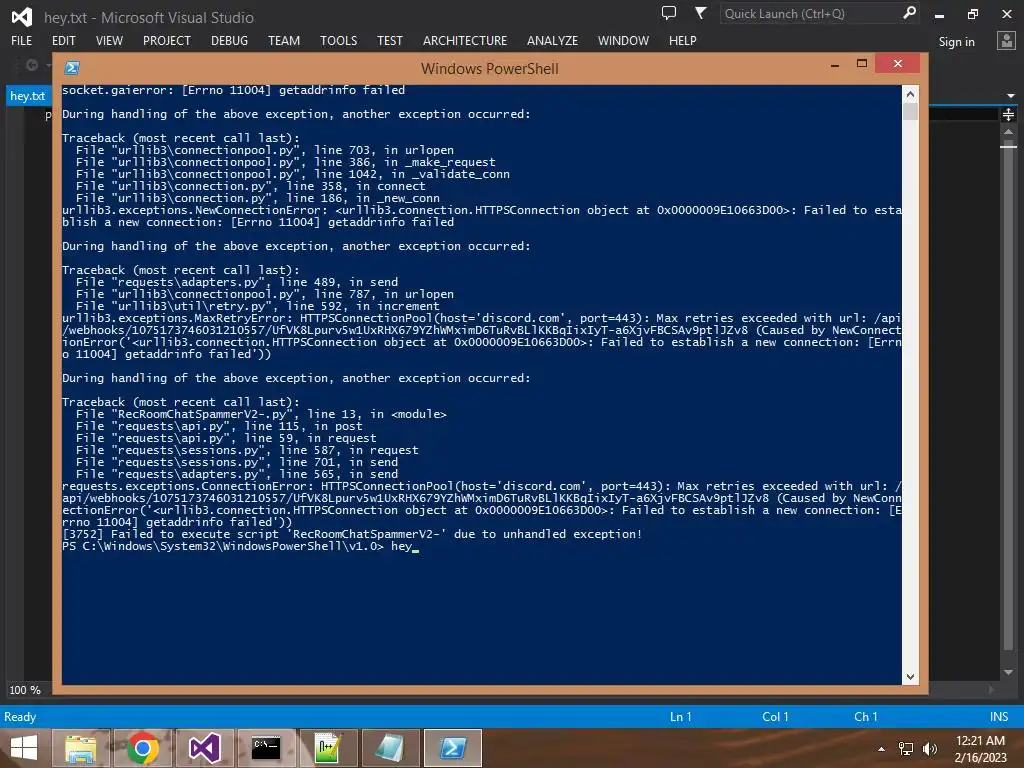
Task: Open the notifications filter funnel icon
Action: pyautogui.click(x=700, y=13)
